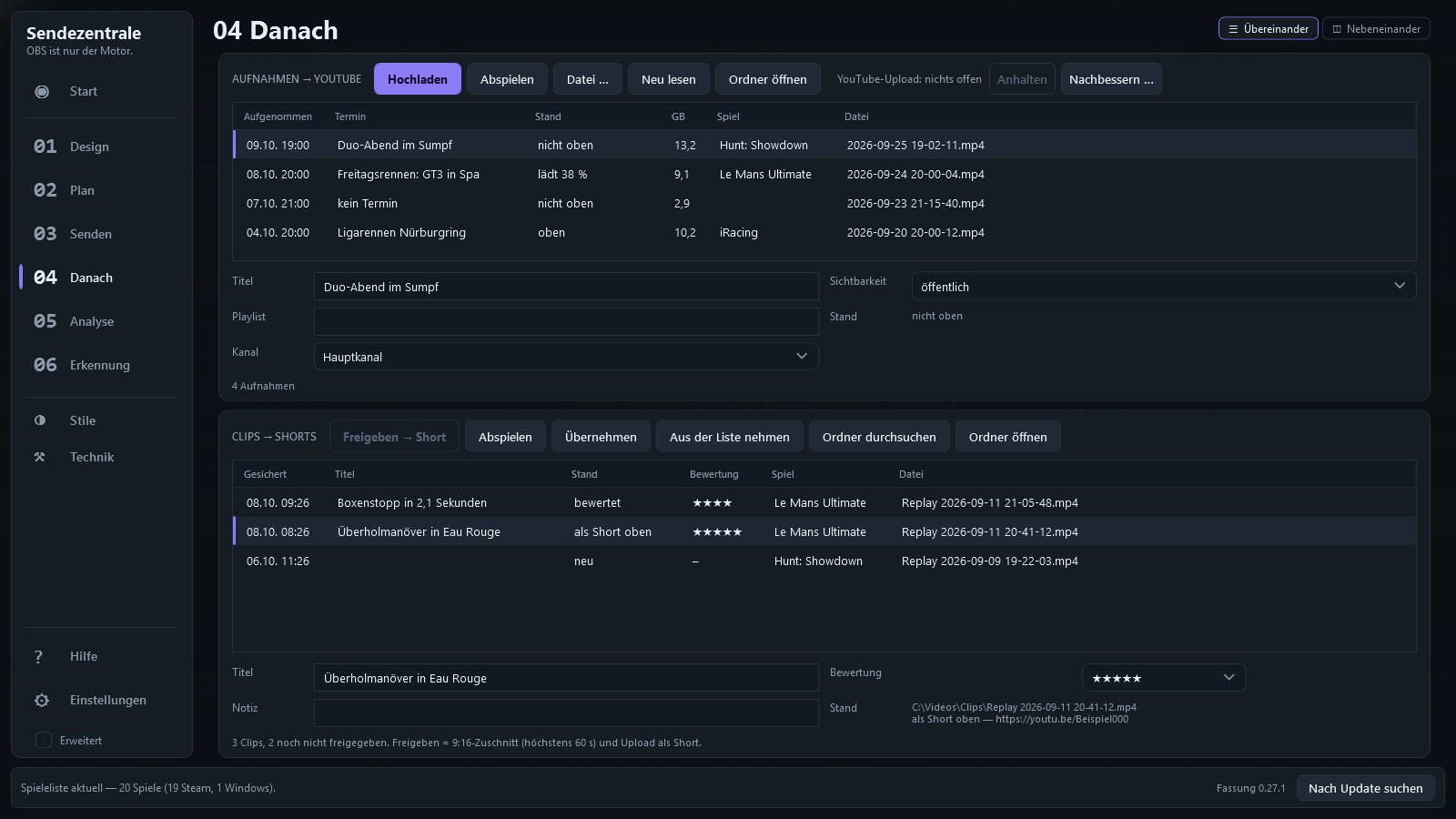Switch layout to Übereinander
The width and height of the screenshot is (1456, 819).
click(1268, 29)
